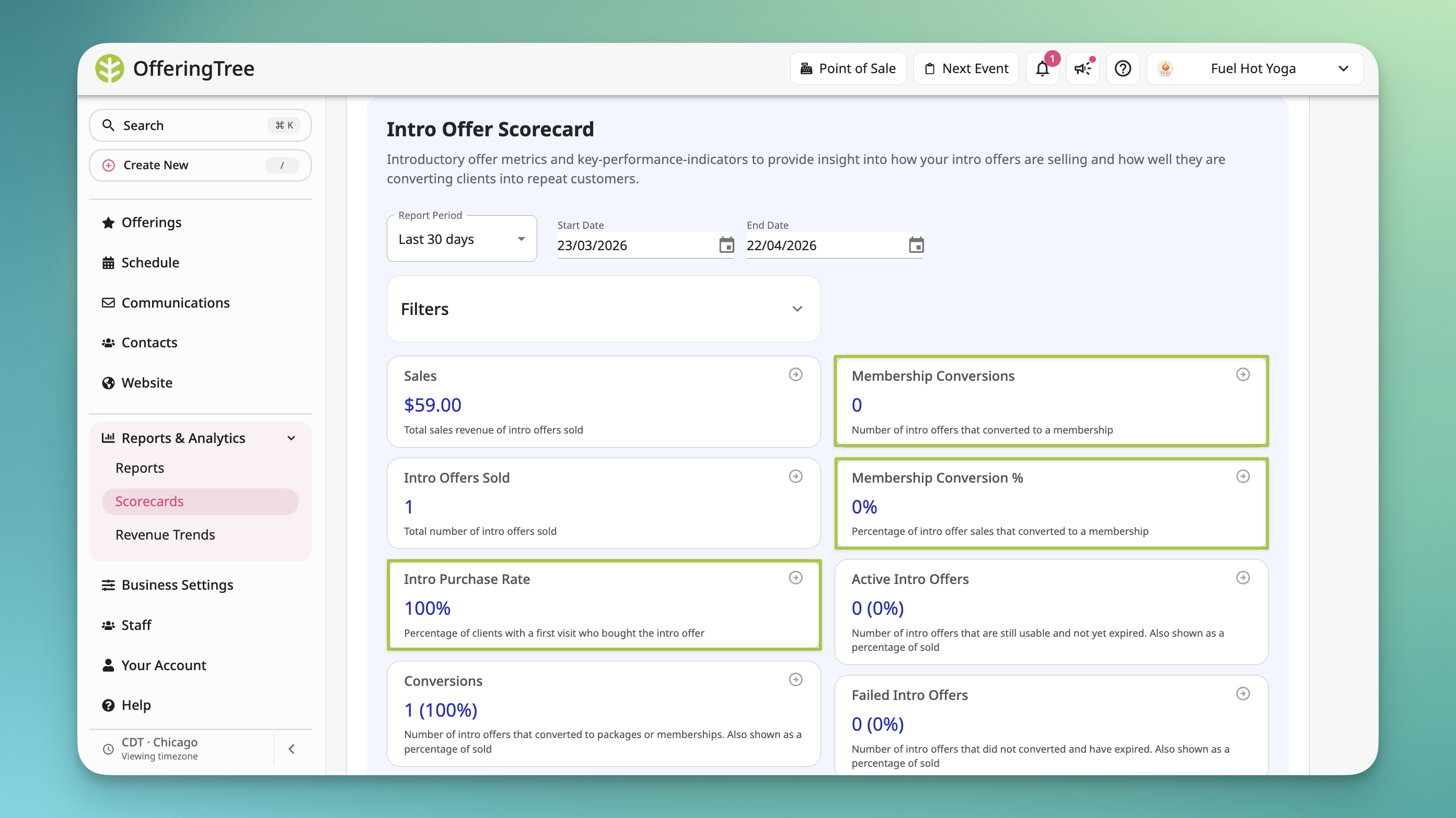Click the Next Event button
This screenshot has height=818, width=1456.
tap(966, 68)
